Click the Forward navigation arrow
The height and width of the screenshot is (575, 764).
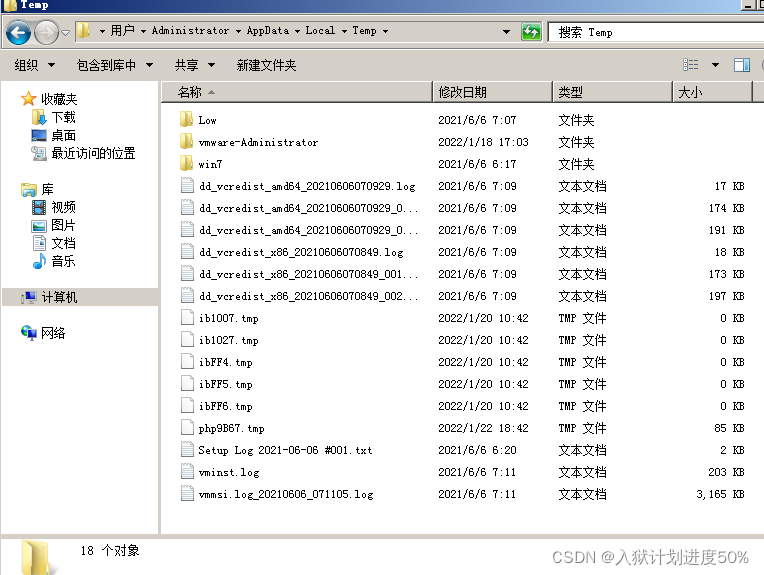[46, 33]
